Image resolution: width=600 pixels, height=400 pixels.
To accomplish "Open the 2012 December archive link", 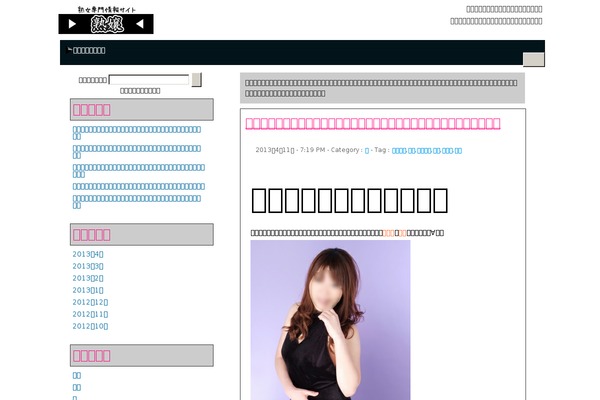I will pyautogui.click(x=90, y=302).
